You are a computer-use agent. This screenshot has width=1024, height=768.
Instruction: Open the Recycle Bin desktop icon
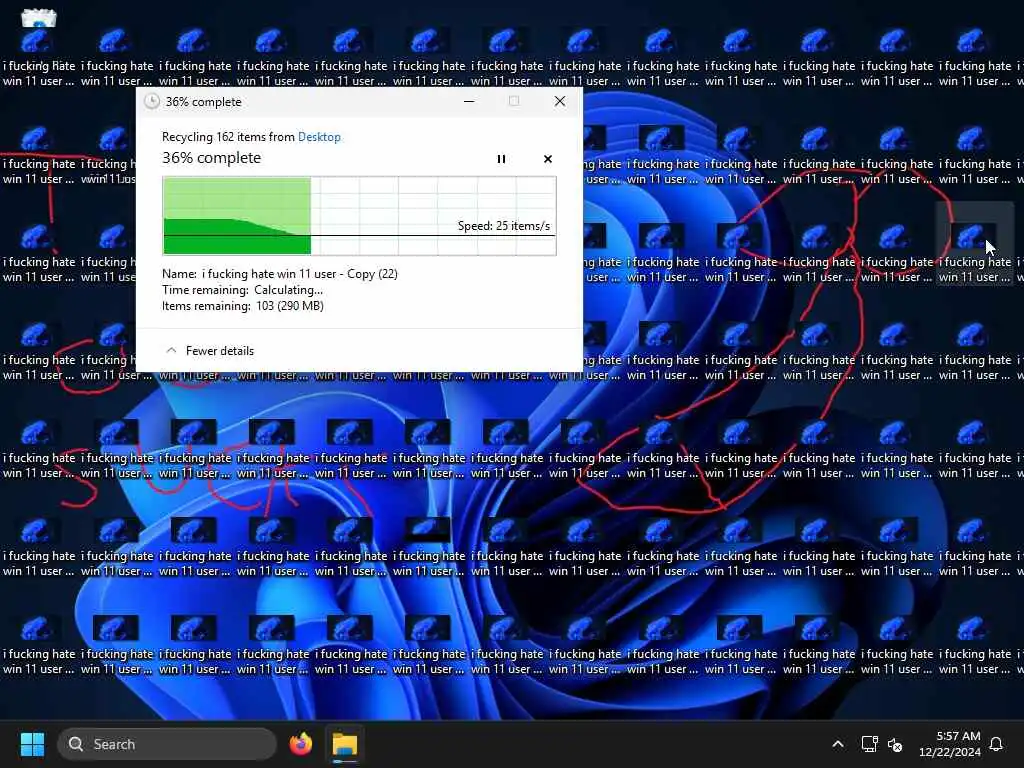click(38, 18)
